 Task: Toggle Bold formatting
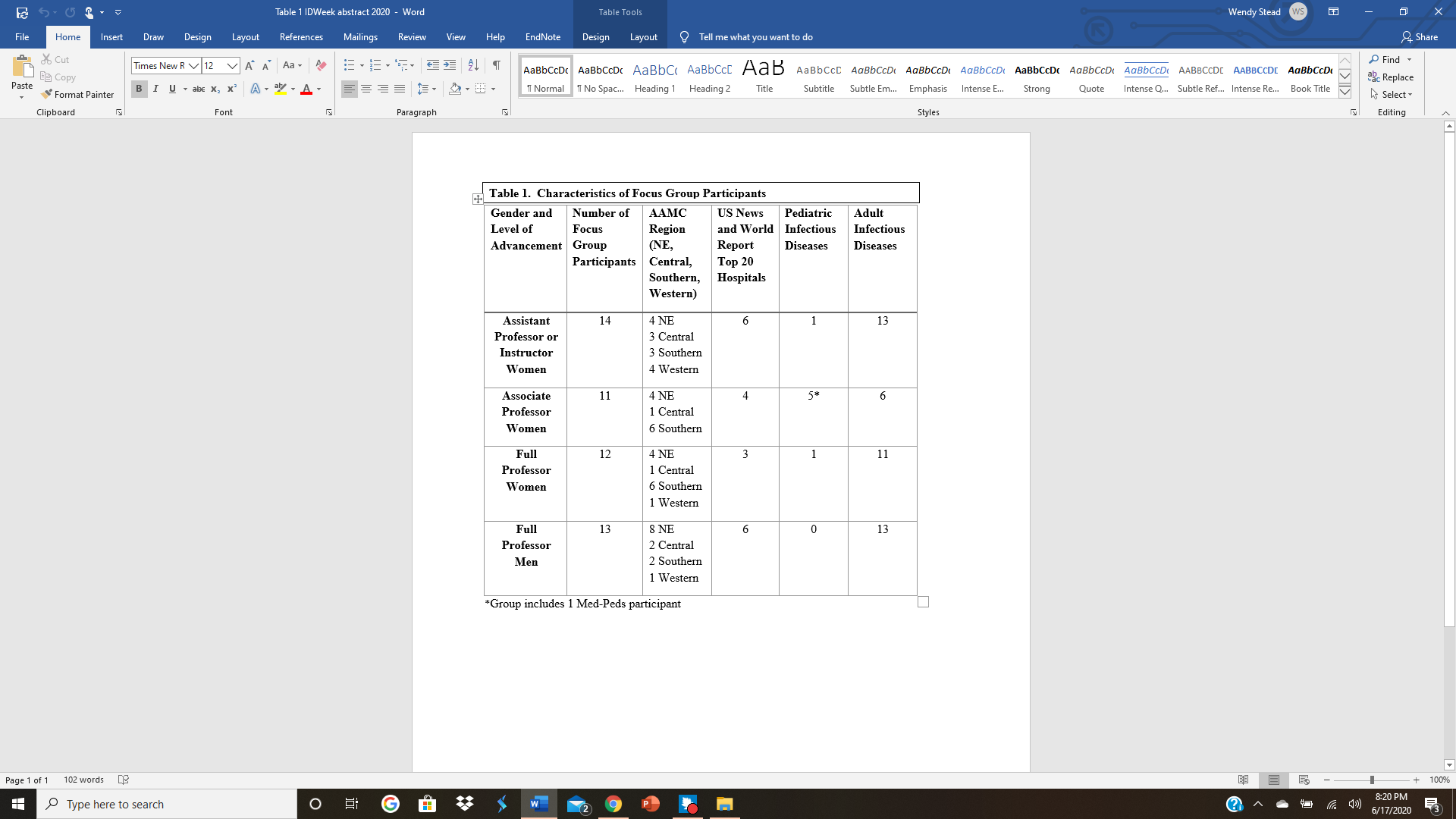pos(139,89)
